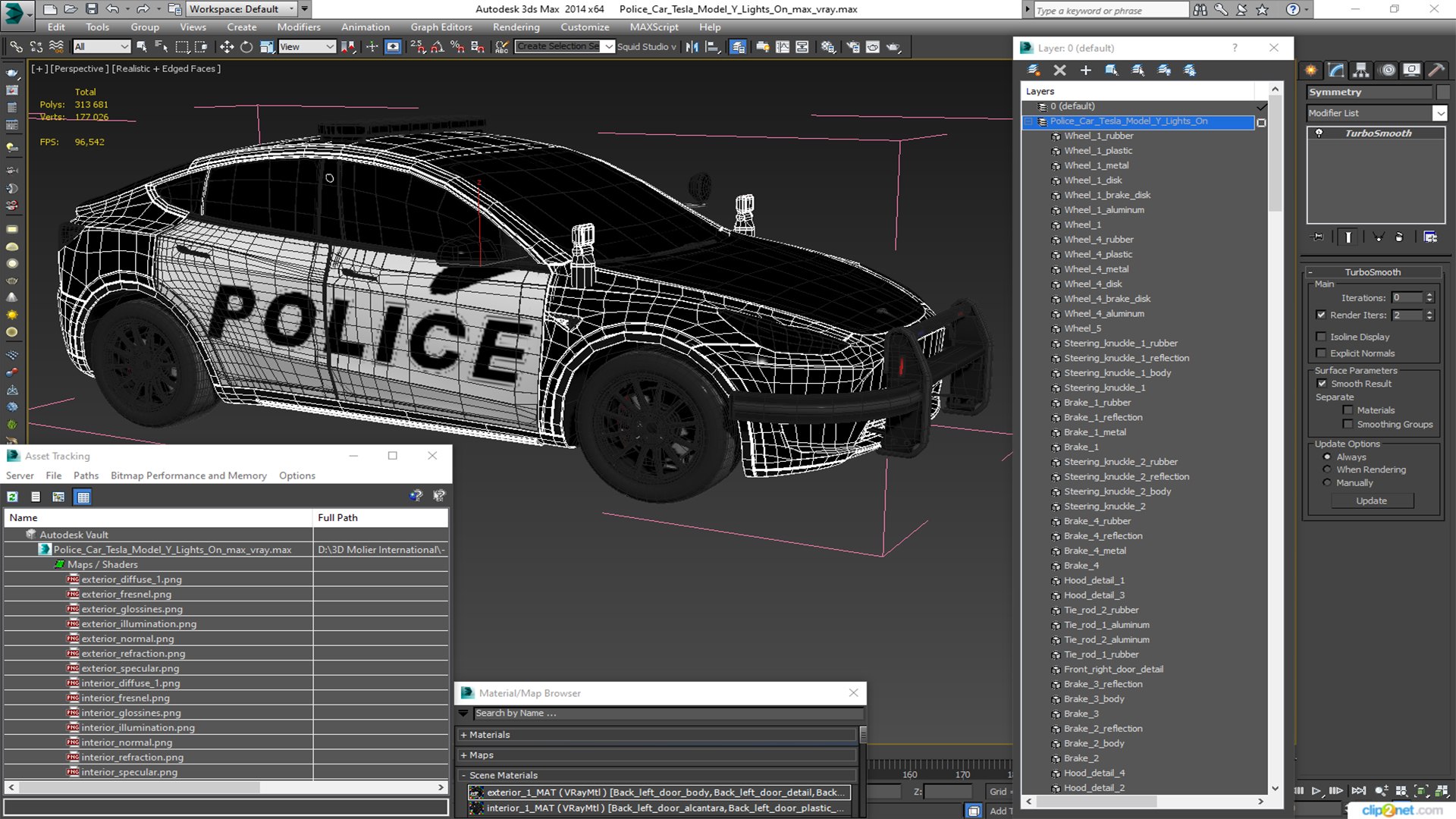The height and width of the screenshot is (819, 1456).
Task: Refresh the Asset Tracking list
Action: [12, 497]
